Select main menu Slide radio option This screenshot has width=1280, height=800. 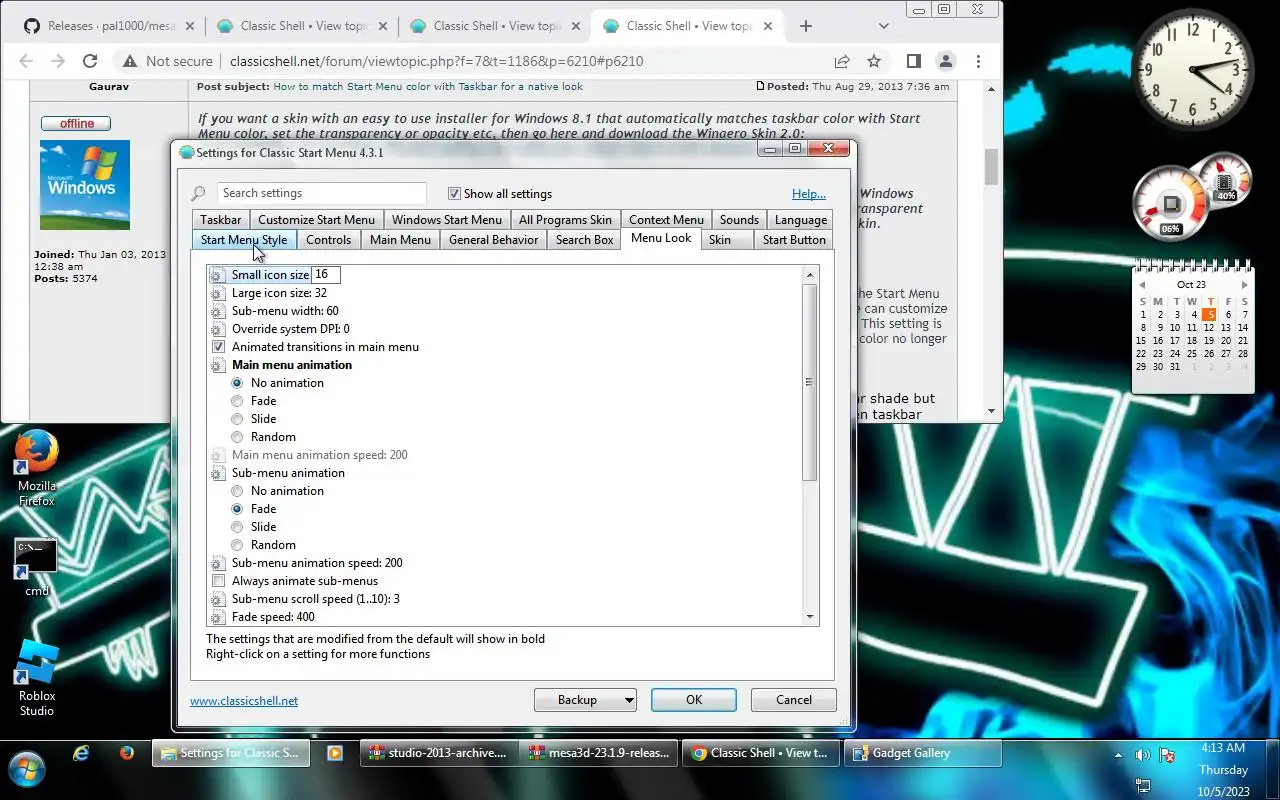tap(237, 419)
